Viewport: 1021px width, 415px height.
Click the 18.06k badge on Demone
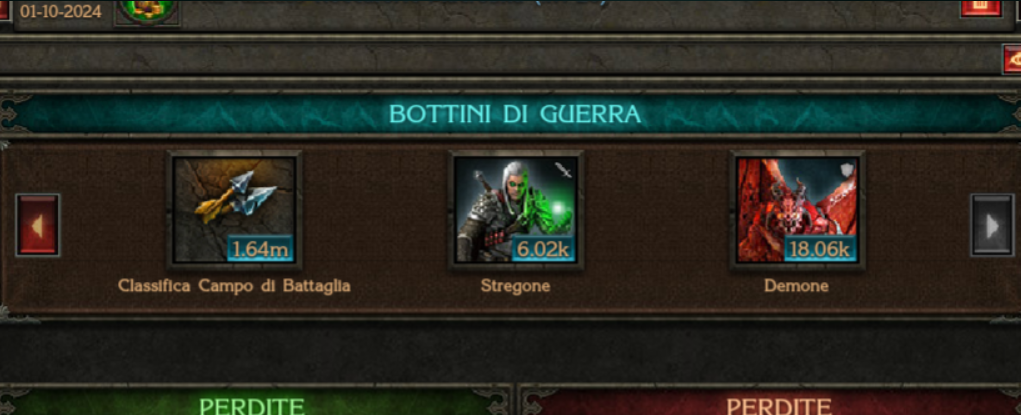pyautogui.click(x=820, y=250)
